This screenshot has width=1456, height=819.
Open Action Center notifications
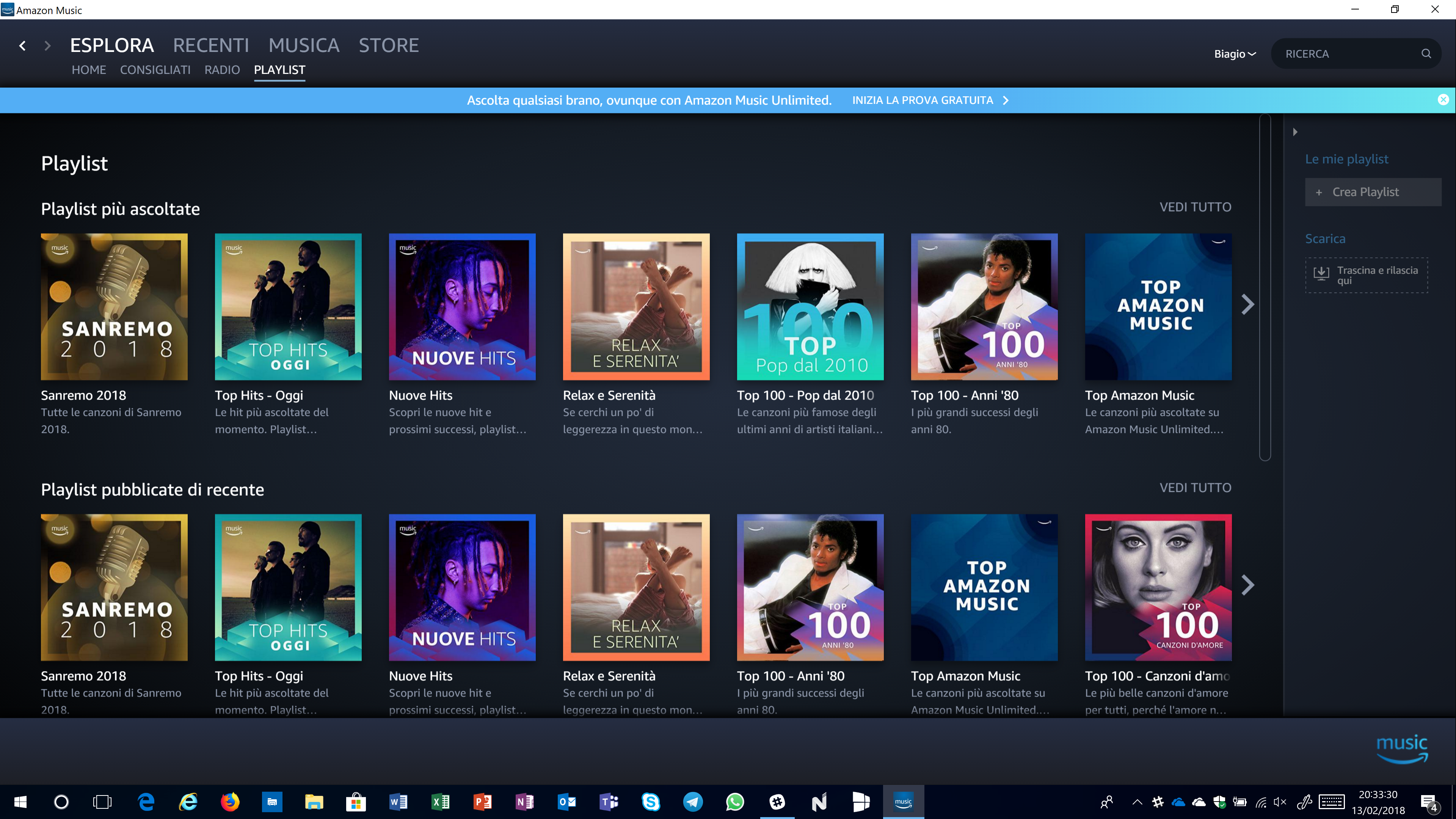coord(1430,802)
